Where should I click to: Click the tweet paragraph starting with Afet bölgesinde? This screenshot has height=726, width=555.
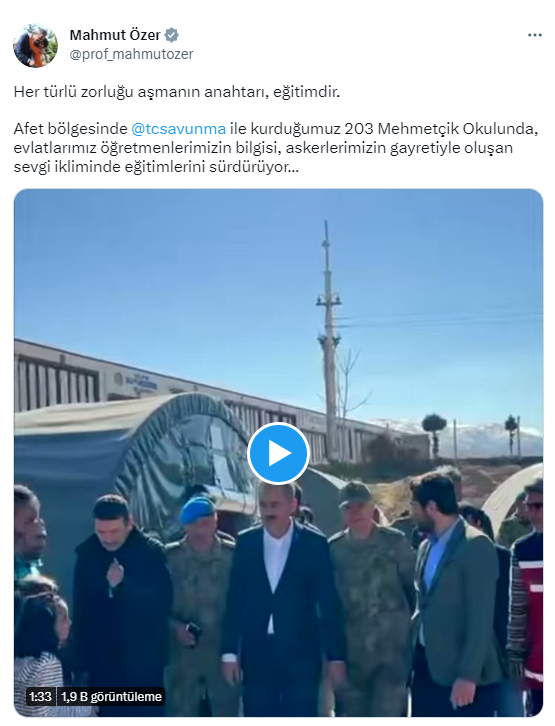[276, 148]
